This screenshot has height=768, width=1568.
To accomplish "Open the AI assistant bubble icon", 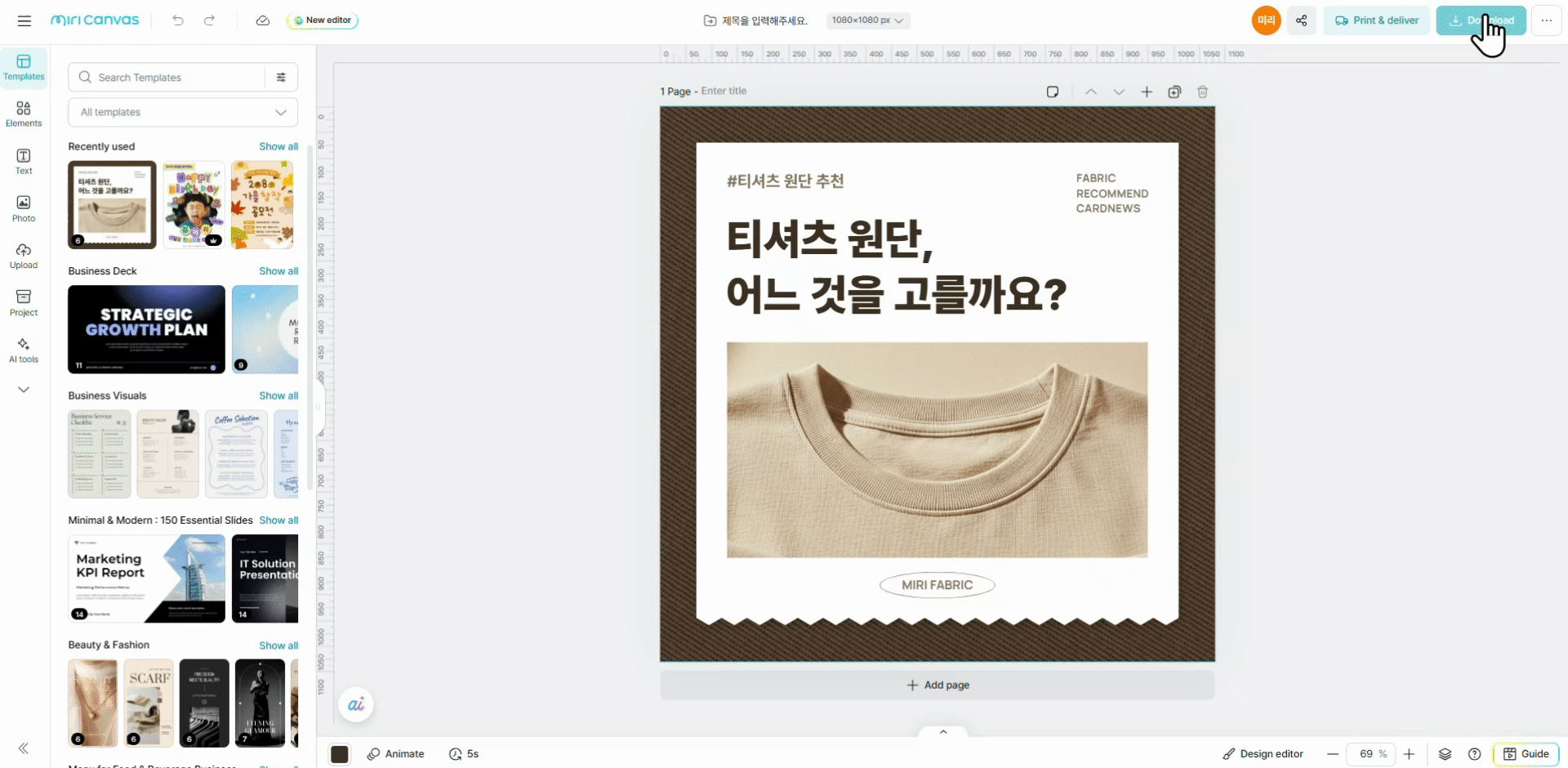I will point(355,703).
